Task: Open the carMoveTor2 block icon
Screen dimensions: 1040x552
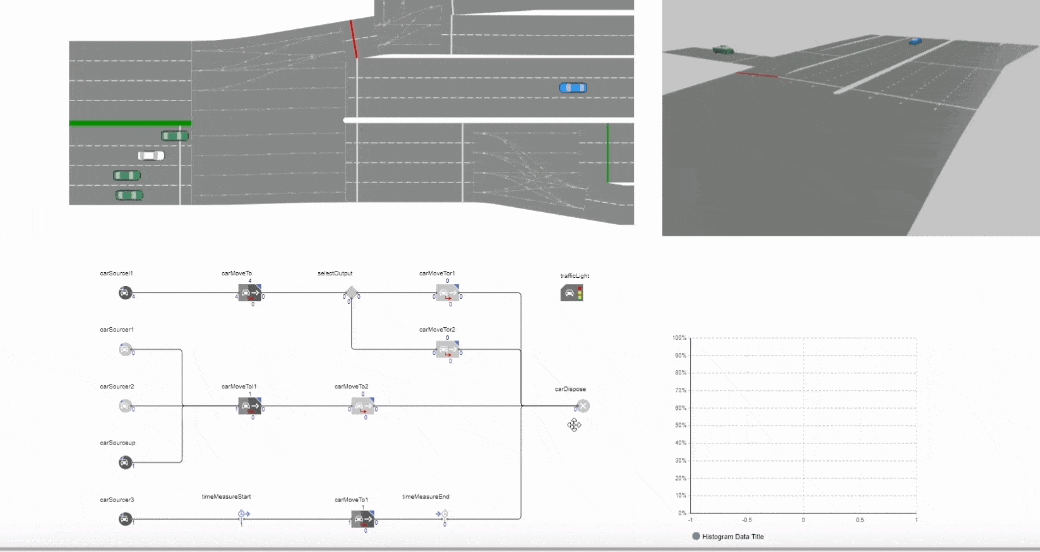Action: click(448, 350)
